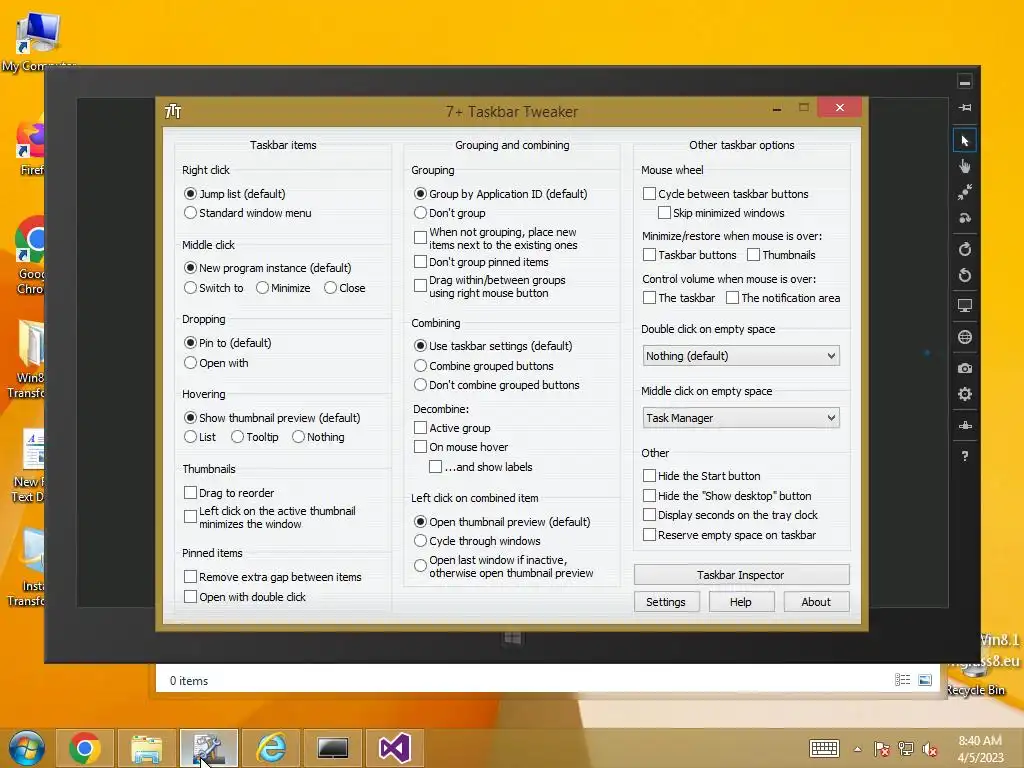Check Don't group pinned items
Viewport: 1024px width, 768px height.
click(481, 262)
